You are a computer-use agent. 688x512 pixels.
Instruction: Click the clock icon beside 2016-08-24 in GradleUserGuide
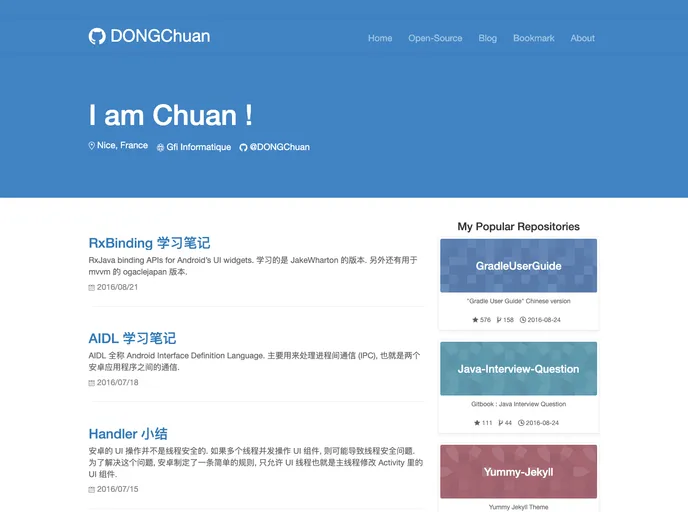523,320
